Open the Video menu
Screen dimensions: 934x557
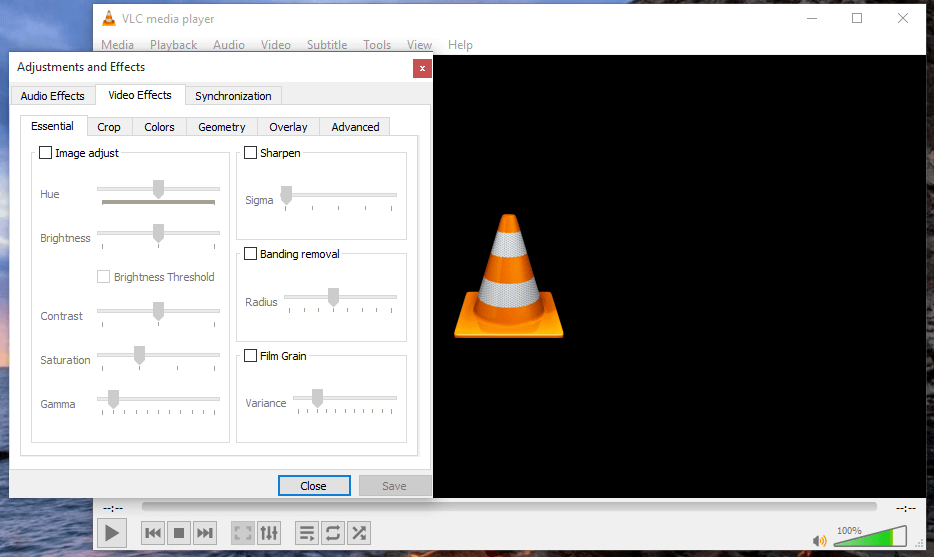pos(276,45)
